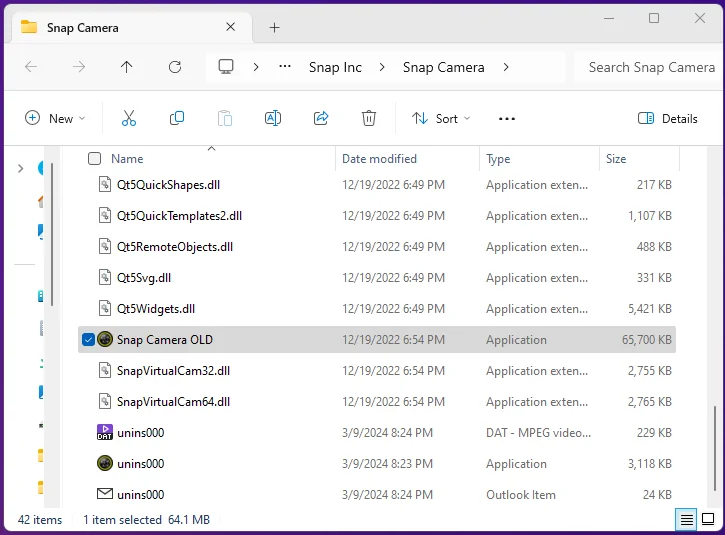Click the Qt5Svg.dll file icon
725x535 pixels.
coord(105,277)
